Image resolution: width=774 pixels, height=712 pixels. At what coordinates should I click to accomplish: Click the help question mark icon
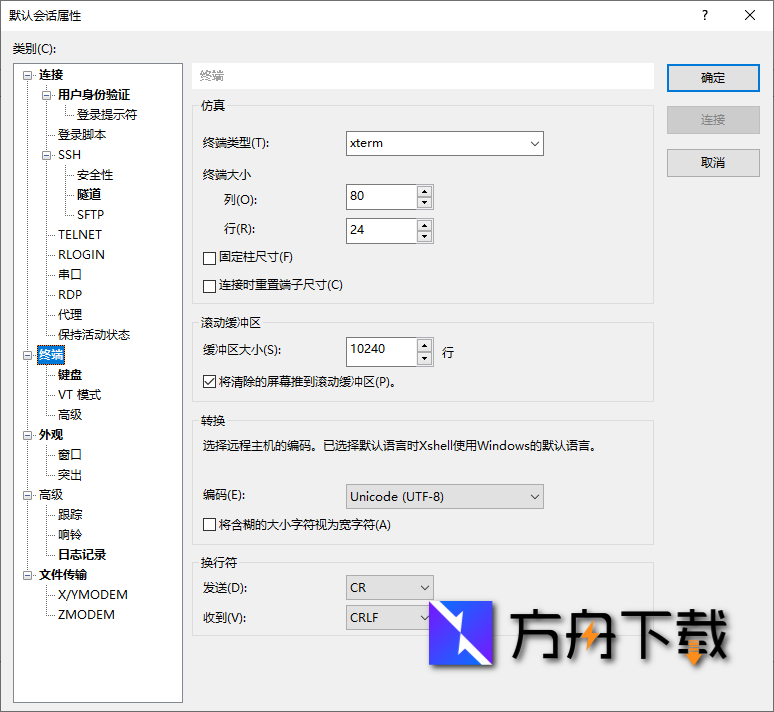(705, 15)
